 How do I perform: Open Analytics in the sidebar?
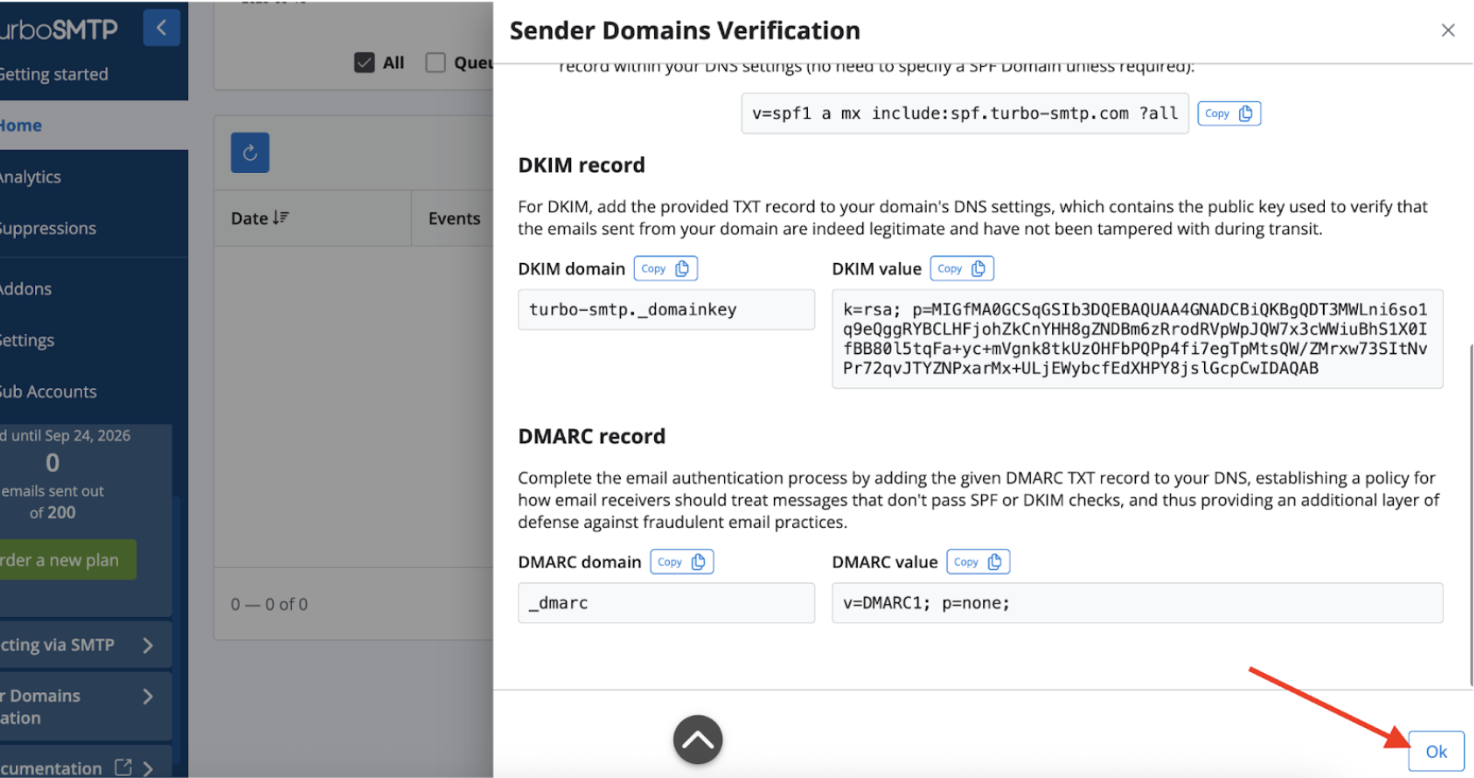pos(30,177)
